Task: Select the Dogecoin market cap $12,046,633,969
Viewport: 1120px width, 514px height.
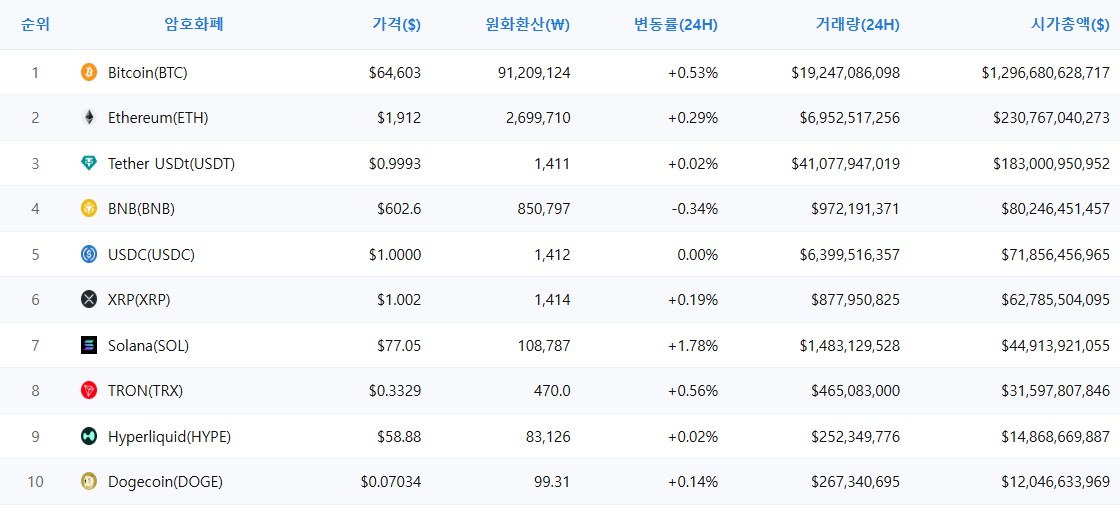Action: pos(1056,482)
